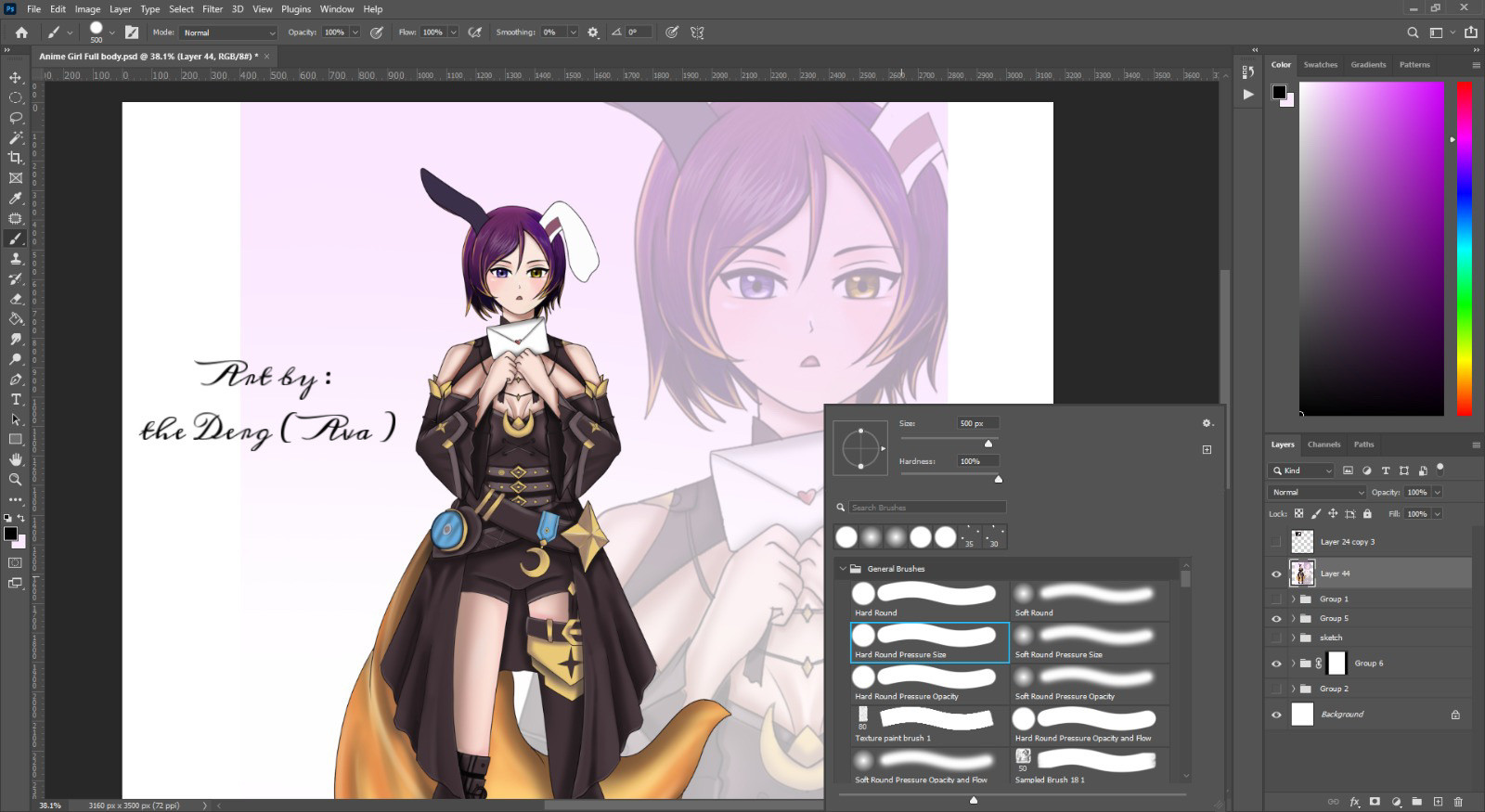Viewport: 1485px width, 812px height.
Task: Open layer filter Kind dropdown
Action: (1302, 470)
